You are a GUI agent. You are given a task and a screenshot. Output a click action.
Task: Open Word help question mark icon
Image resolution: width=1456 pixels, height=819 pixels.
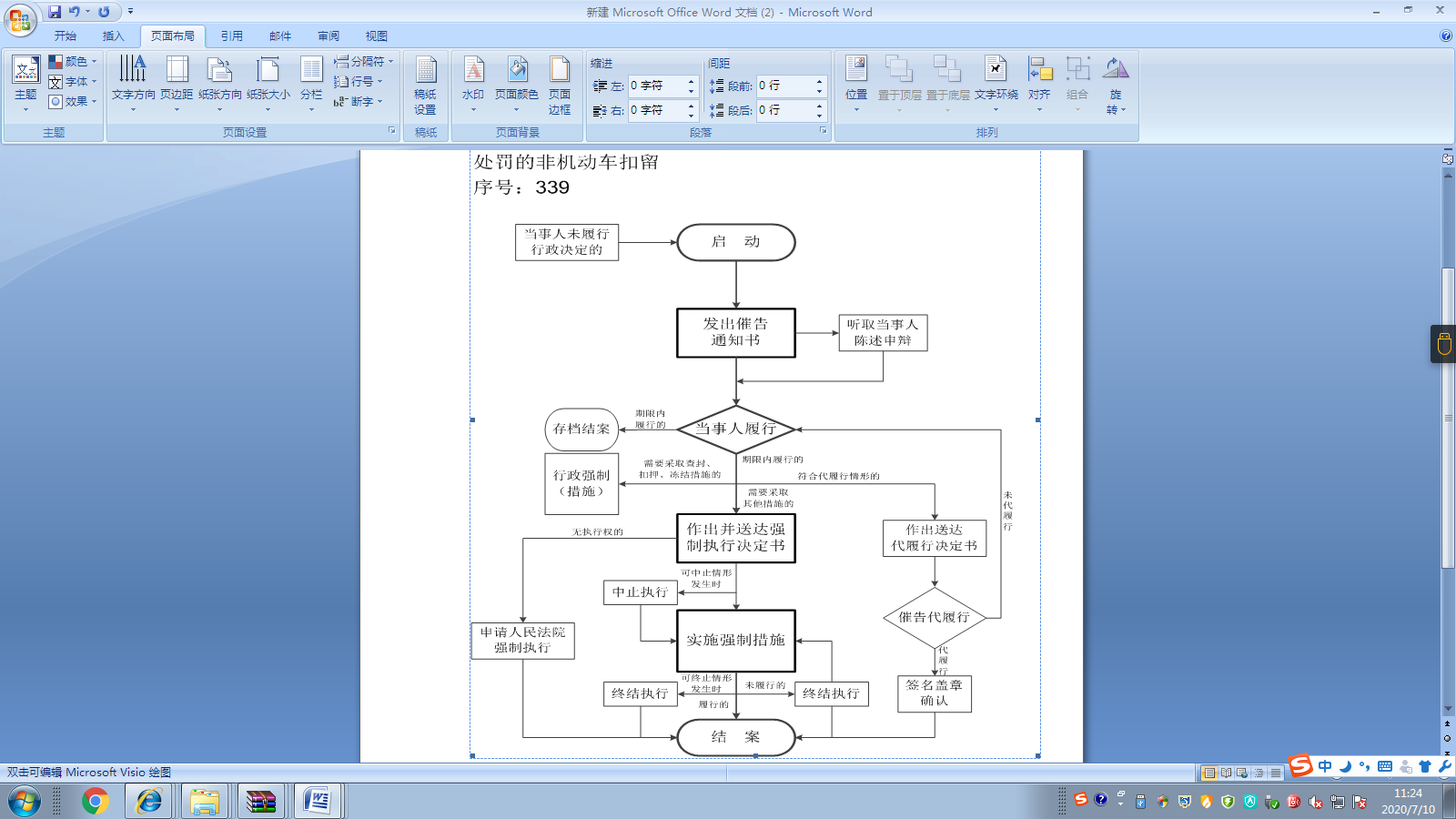coord(1446,35)
